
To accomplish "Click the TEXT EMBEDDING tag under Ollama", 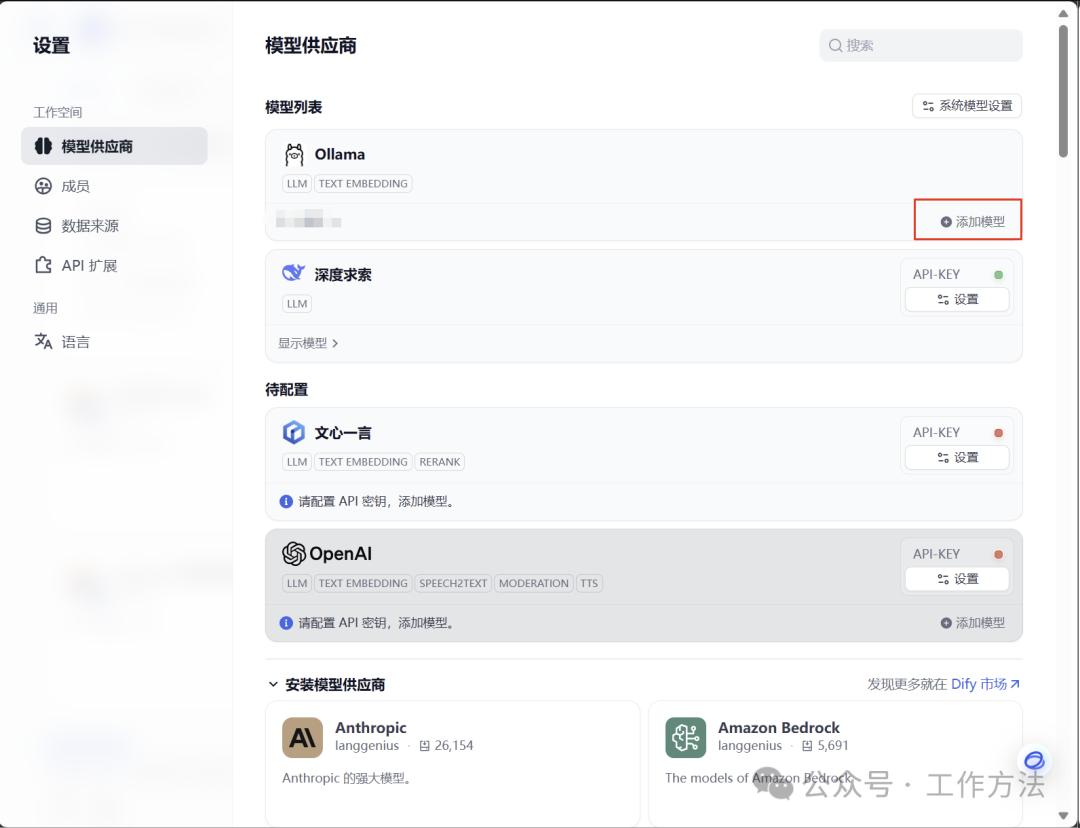I will click(363, 184).
